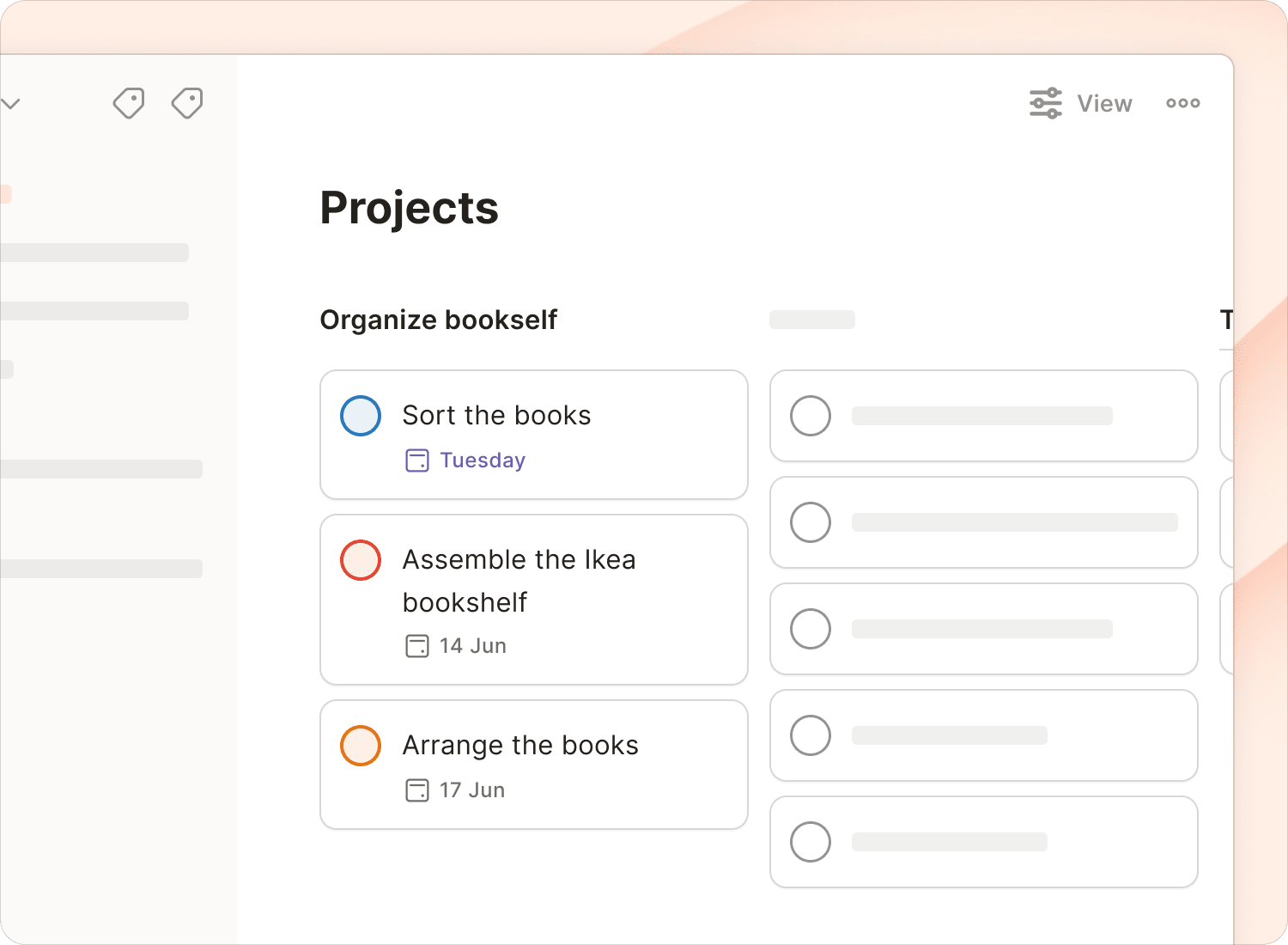Expand the sidebar chevron dropdown
The width and height of the screenshot is (1288, 945).
pos(10,104)
